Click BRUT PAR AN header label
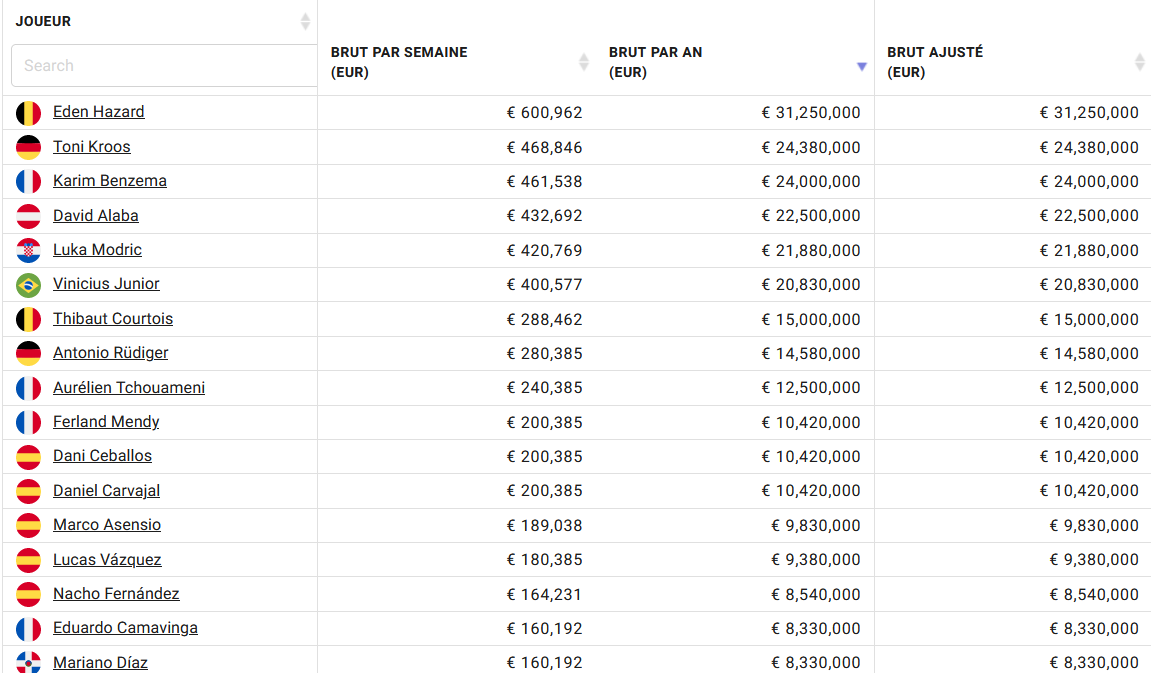 (655, 62)
